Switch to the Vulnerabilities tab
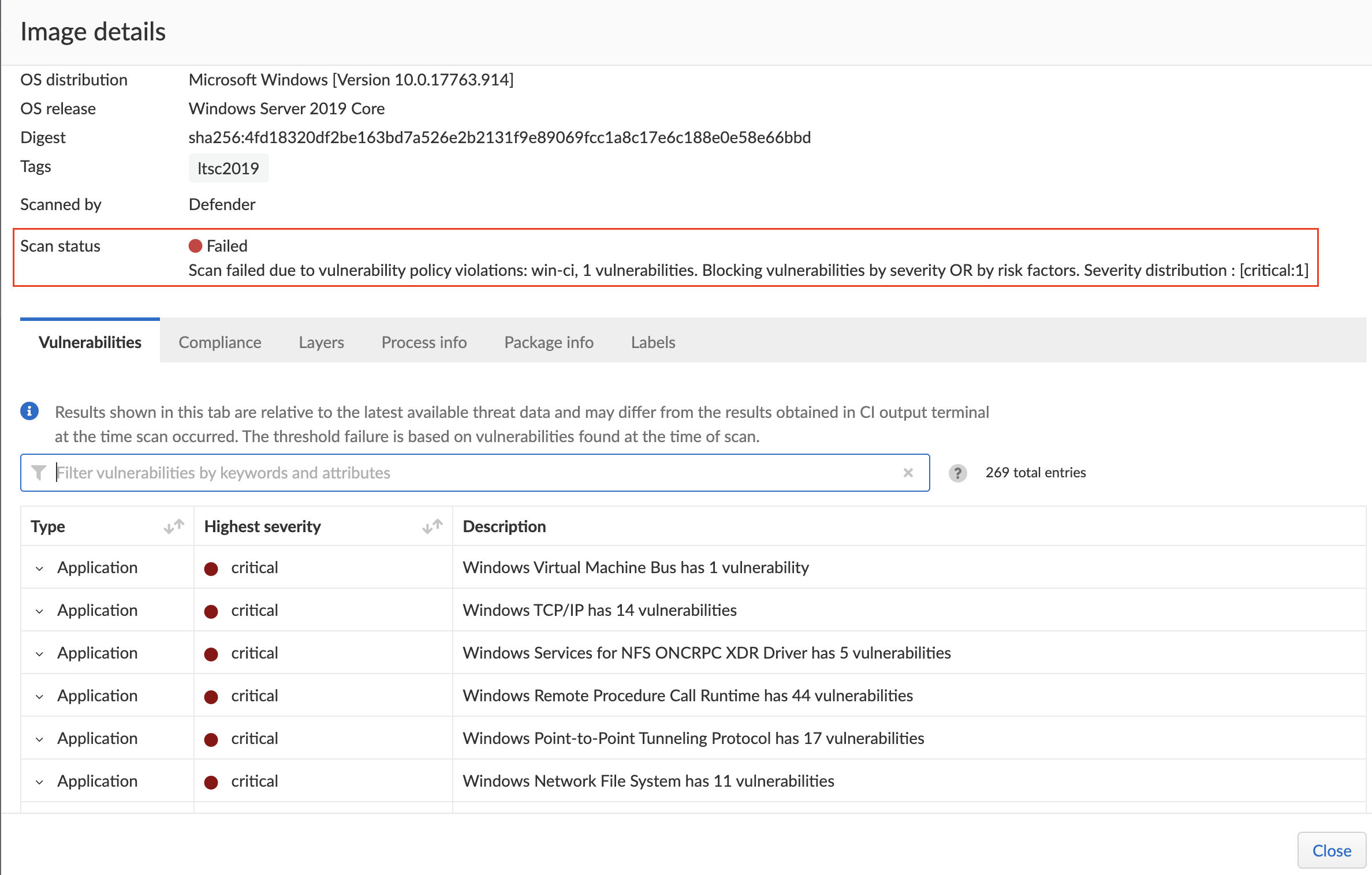The image size is (1372, 875). (x=90, y=342)
